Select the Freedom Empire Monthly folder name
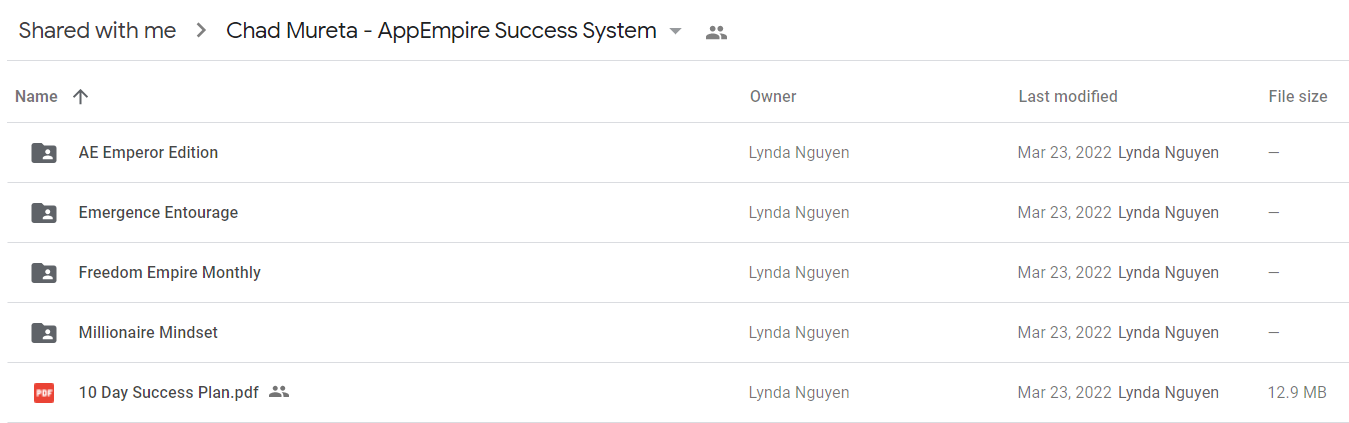The height and width of the screenshot is (423, 1349). [x=170, y=272]
